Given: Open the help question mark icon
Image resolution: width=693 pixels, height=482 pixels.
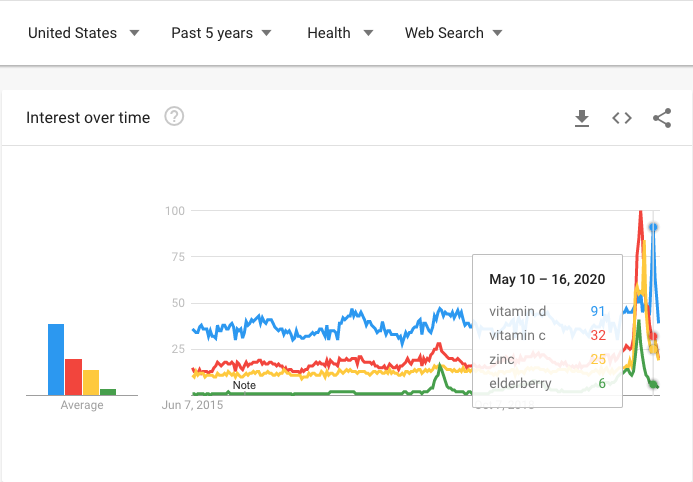Looking at the screenshot, I should (174, 117).
